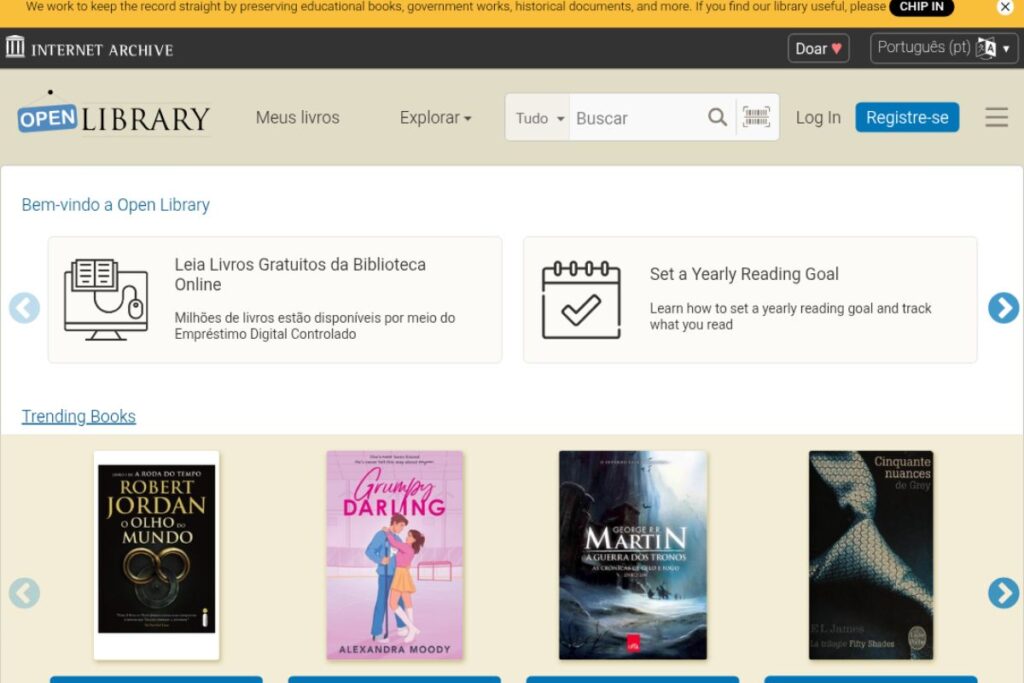Viewport: 1024px width, 683px height.
Task: Click Trending Books previous arrow
Action: (25, 593)
